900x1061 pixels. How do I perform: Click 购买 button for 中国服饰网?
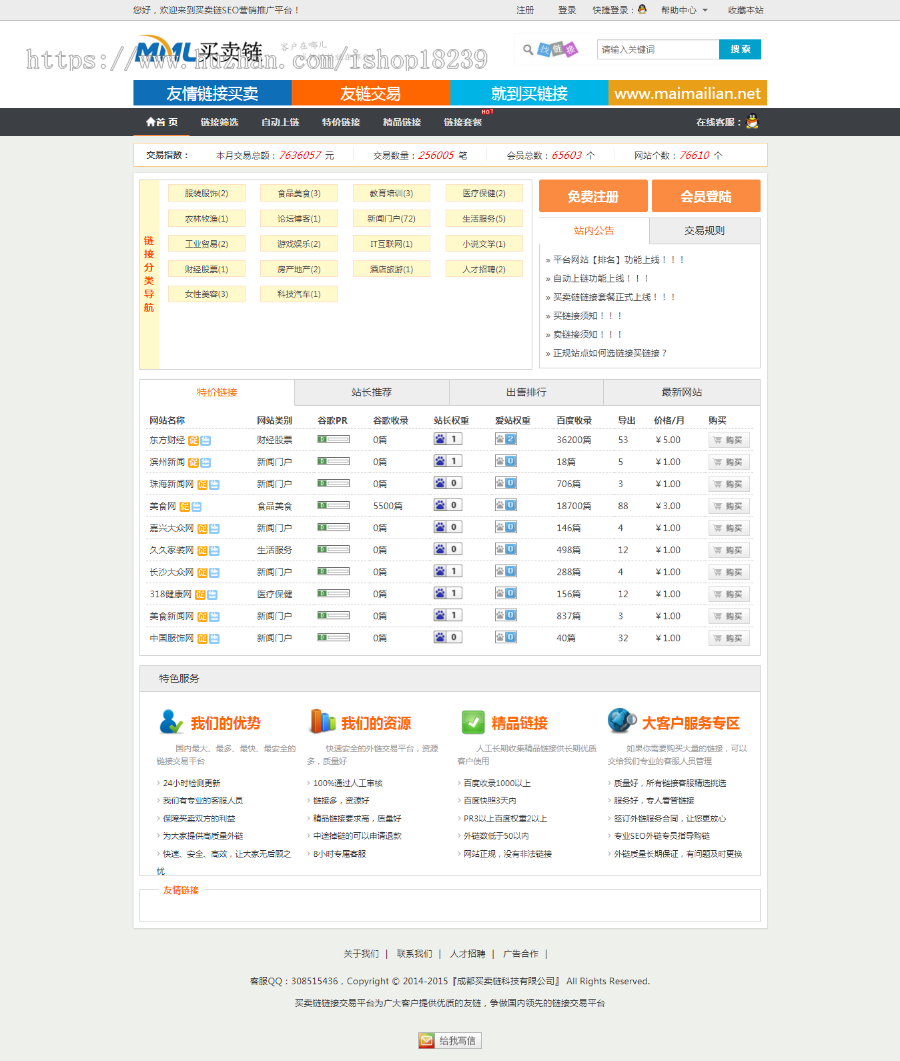pos(729,638)
